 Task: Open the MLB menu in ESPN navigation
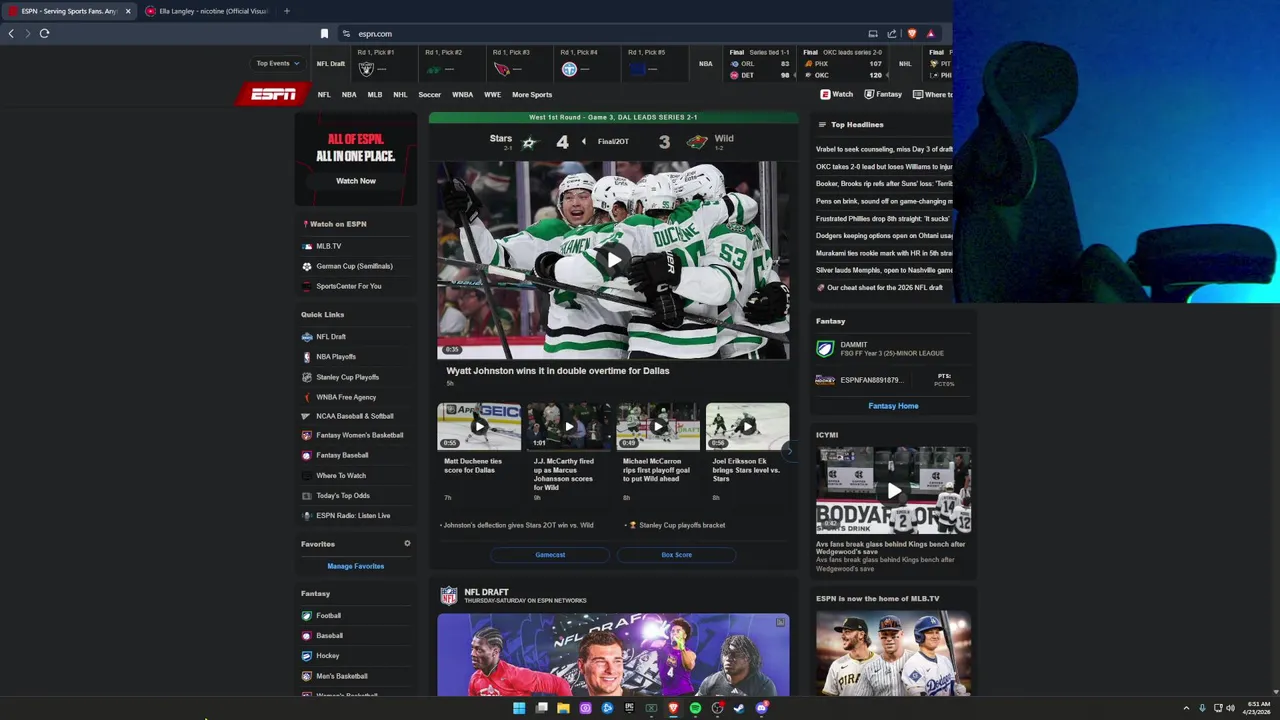(x=375, y=95)
